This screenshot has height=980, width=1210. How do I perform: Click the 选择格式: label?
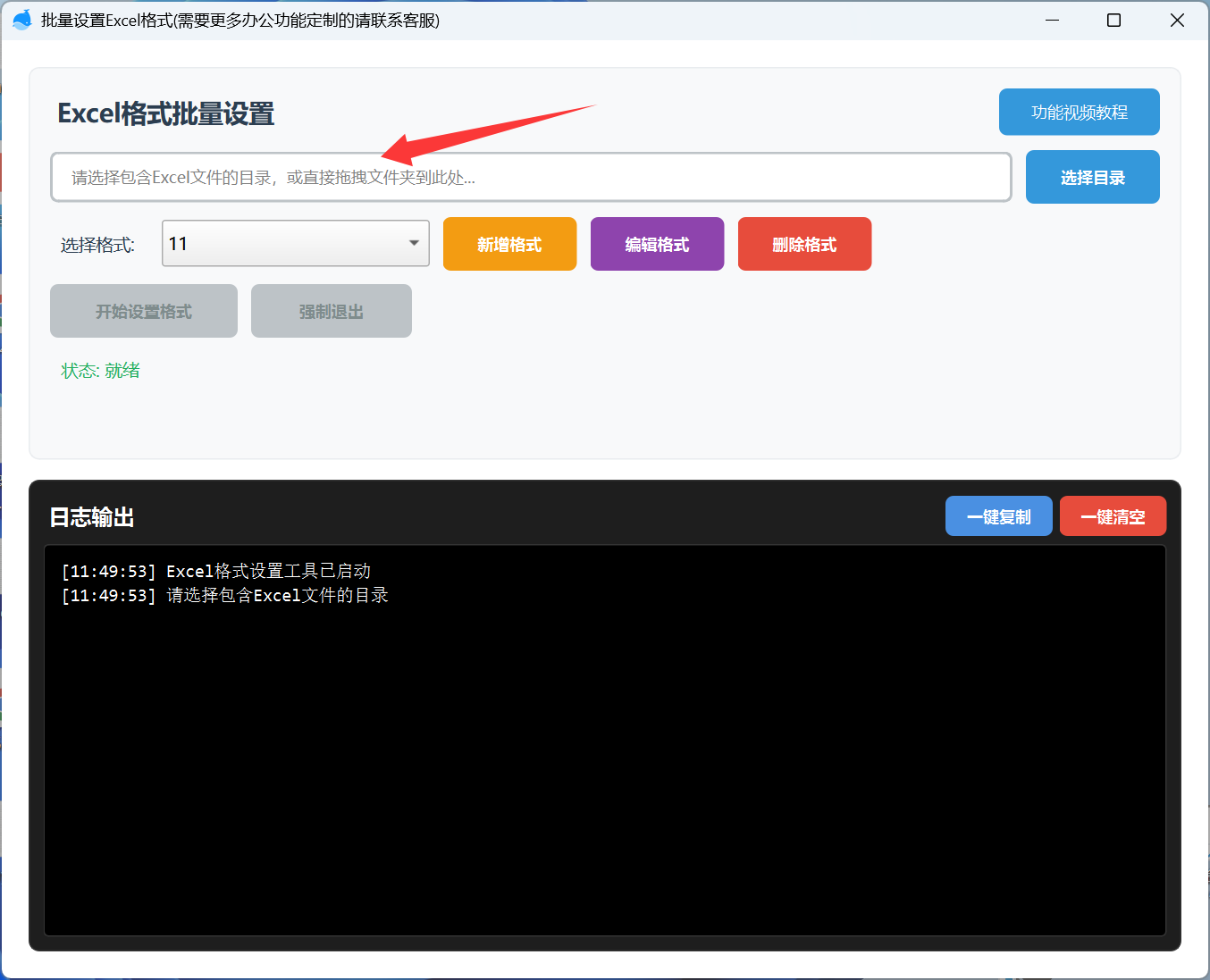[97, 245]
